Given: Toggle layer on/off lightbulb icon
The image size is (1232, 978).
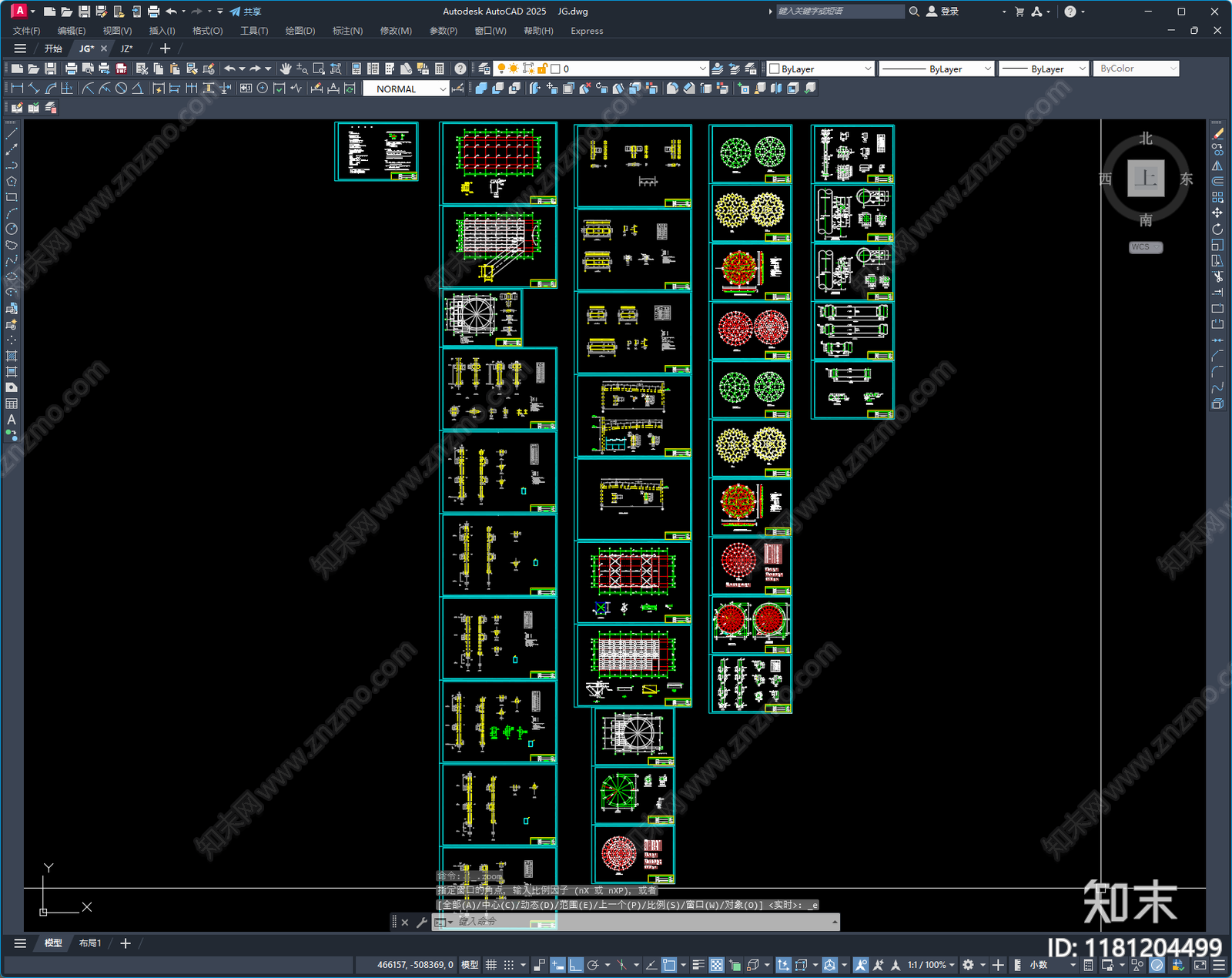Looking at the screenshot, I should coord(501,69).
